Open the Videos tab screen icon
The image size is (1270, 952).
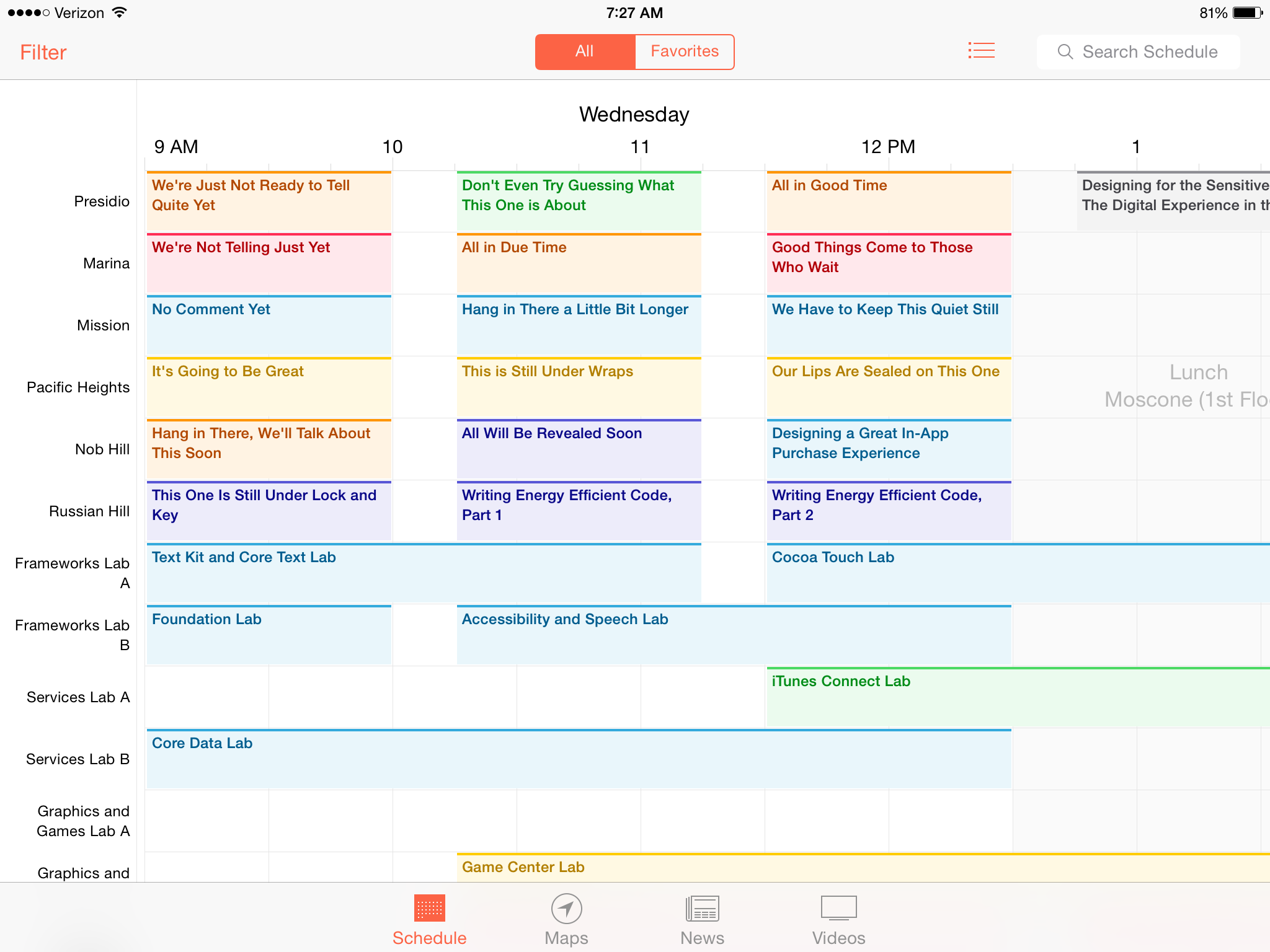[x=838, y=909]
